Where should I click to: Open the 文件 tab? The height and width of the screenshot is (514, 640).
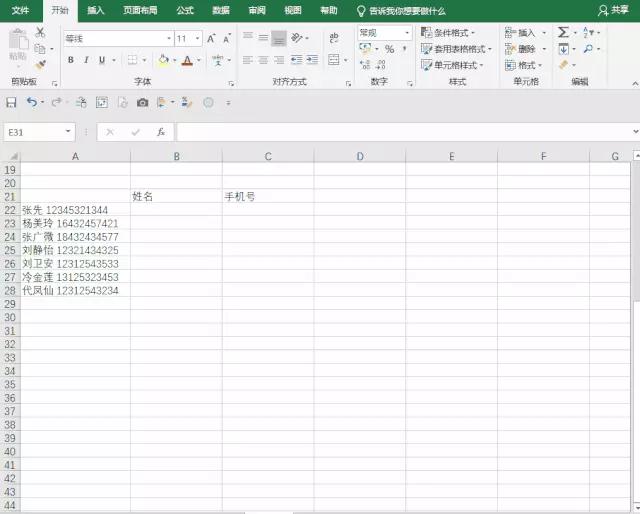(20, 10)
